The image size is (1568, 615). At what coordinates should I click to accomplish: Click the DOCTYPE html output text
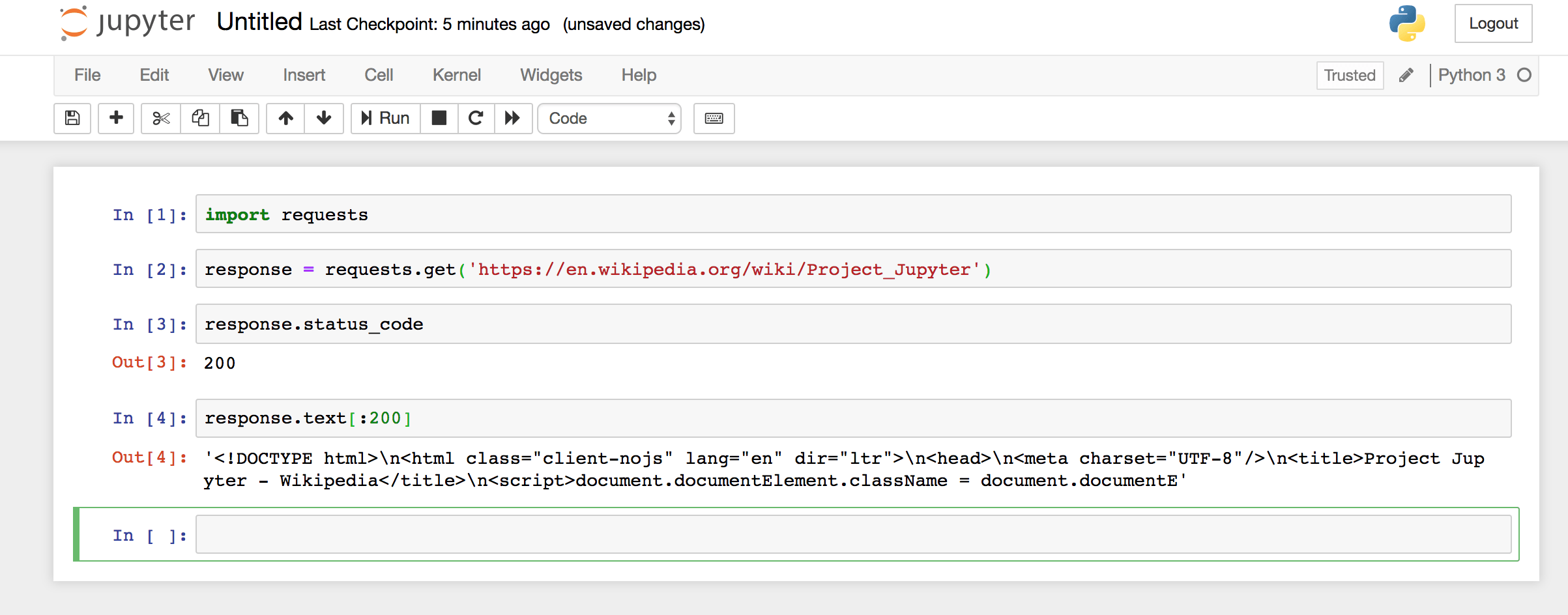(843, 469)
